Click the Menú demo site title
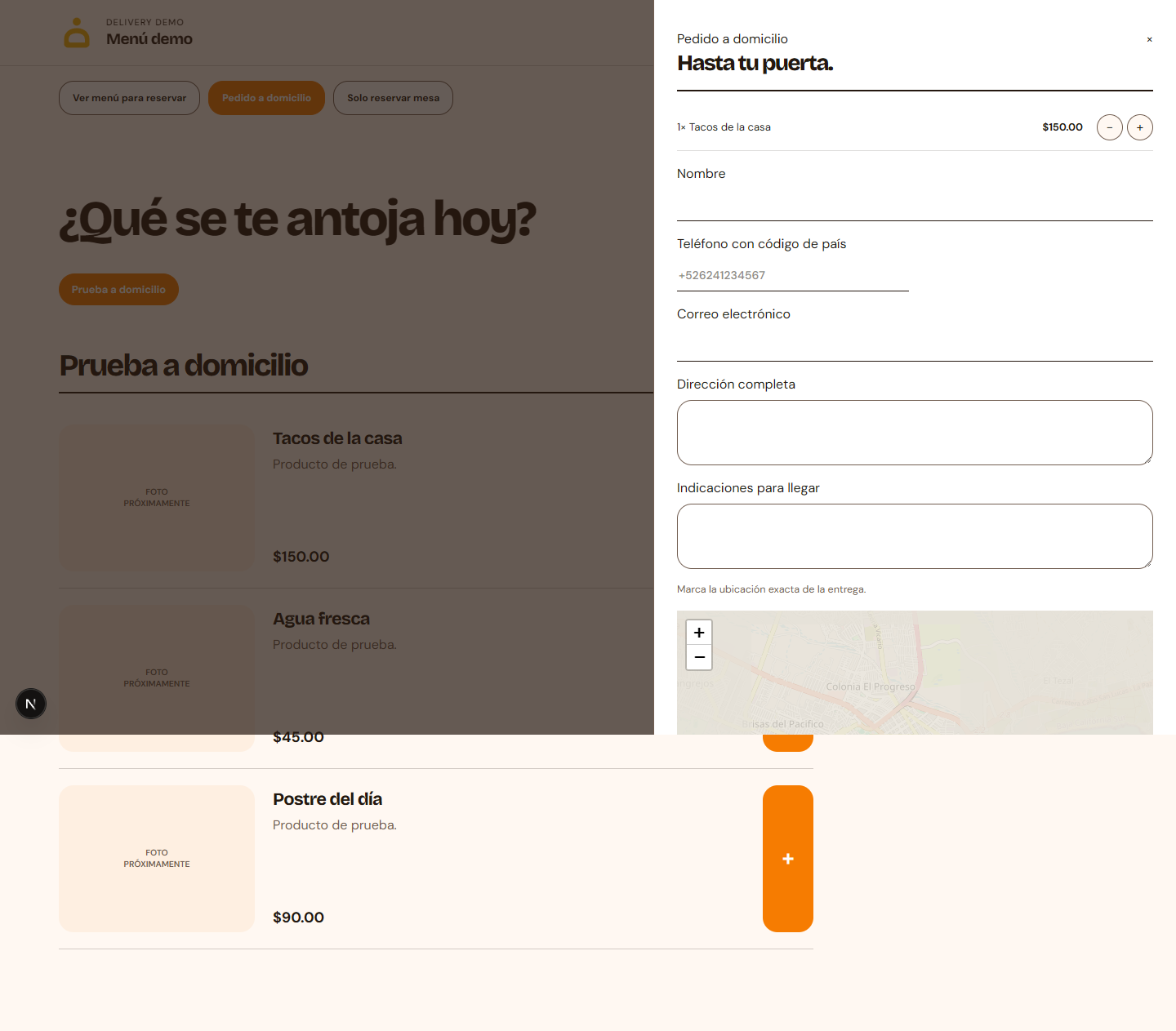The image size is (1176, 1031). pyautogui.click(x=149, y=39)
